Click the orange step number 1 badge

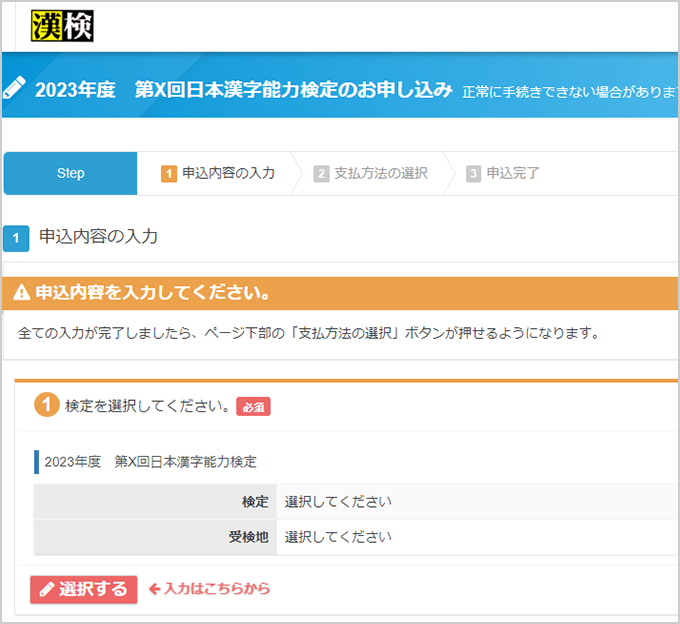click(169, 174)
